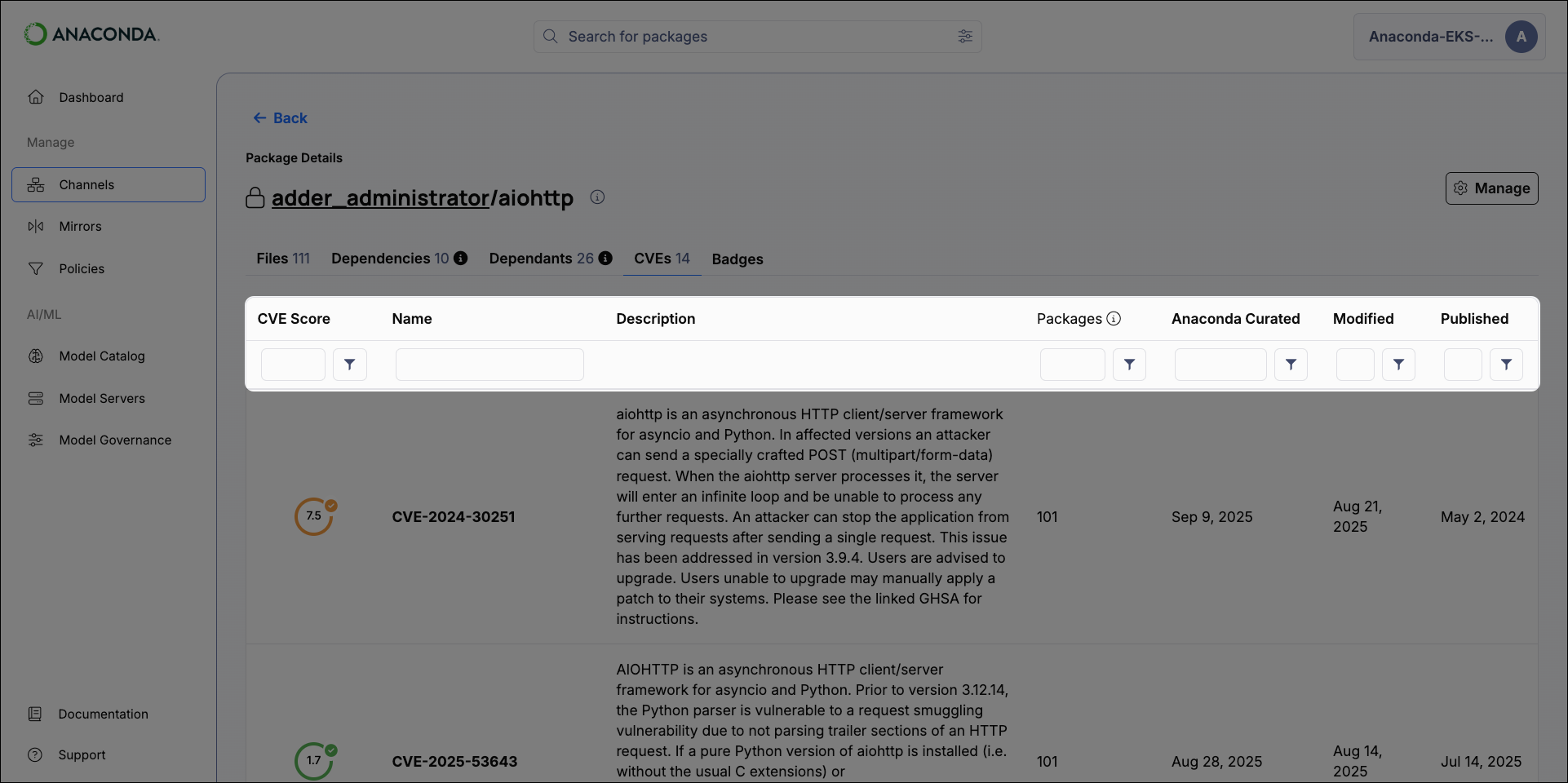Toggle the Published column filter funnel
The height and width of the screenshot is (783, 1568).
pos(1506,364)
